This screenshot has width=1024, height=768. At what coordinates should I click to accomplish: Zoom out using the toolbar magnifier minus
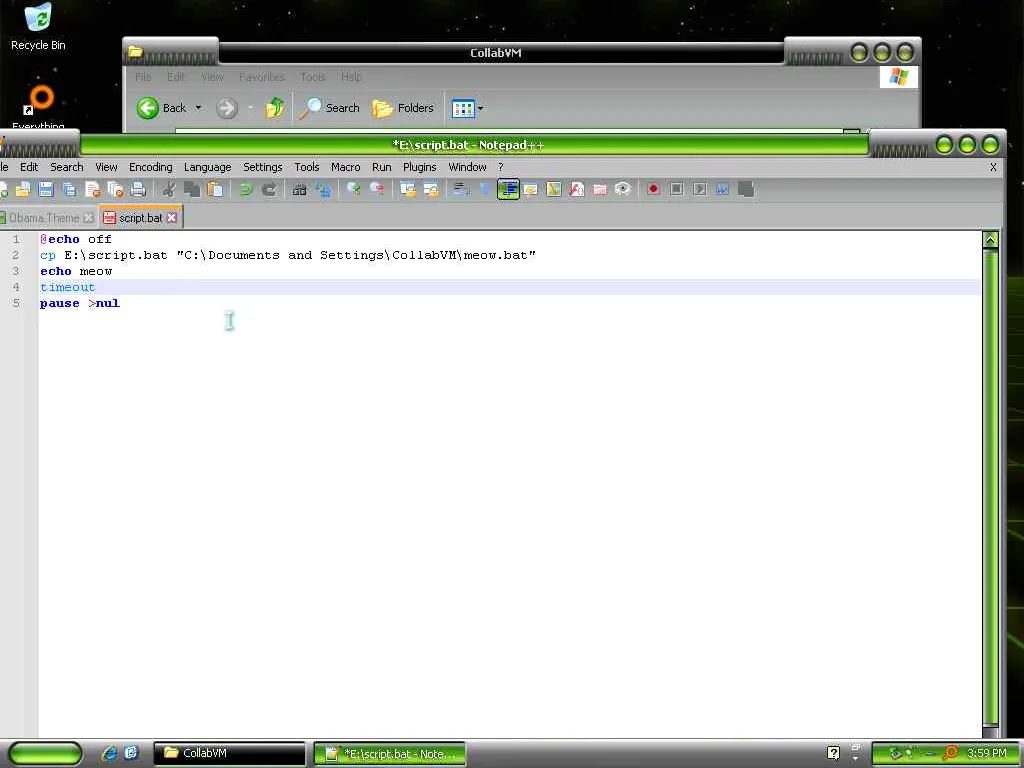377,189
